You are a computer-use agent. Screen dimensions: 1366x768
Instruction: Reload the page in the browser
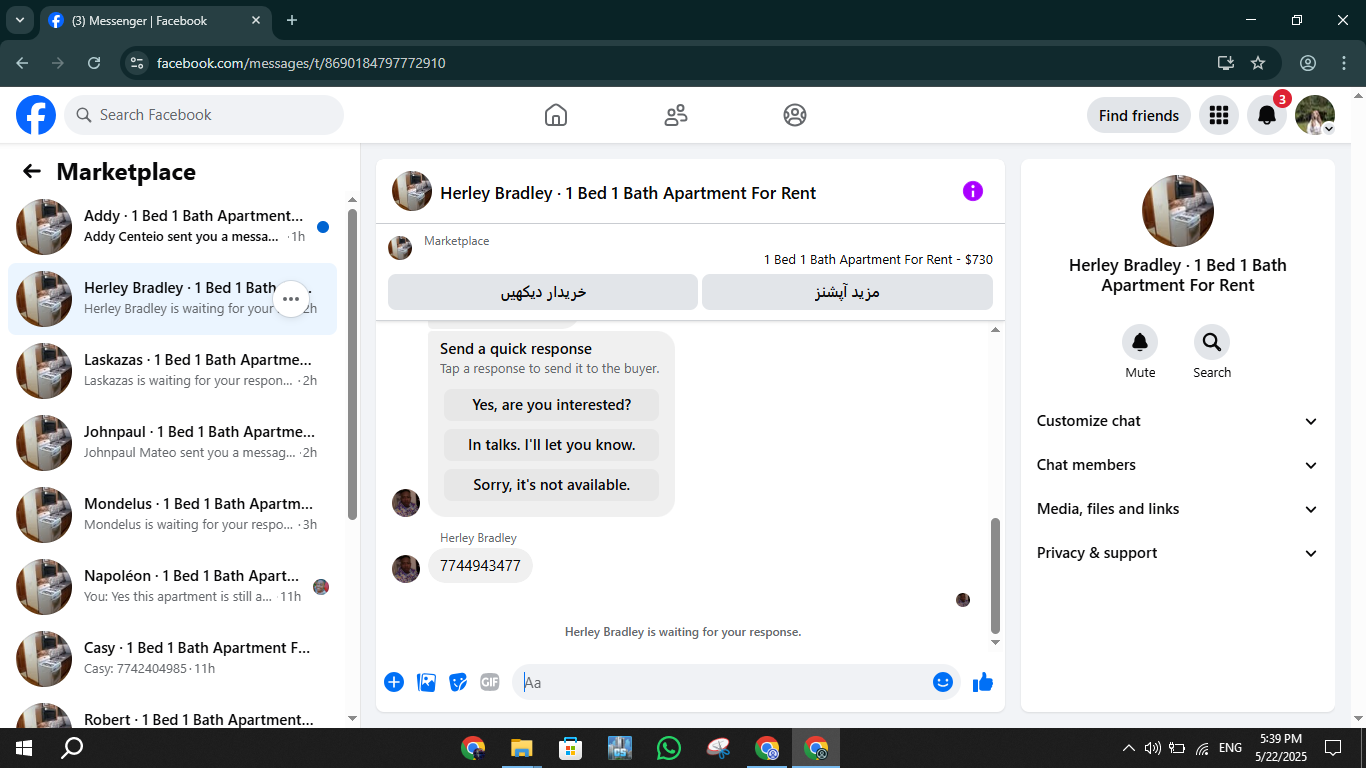pyautogui.click(x=94, y=63)
